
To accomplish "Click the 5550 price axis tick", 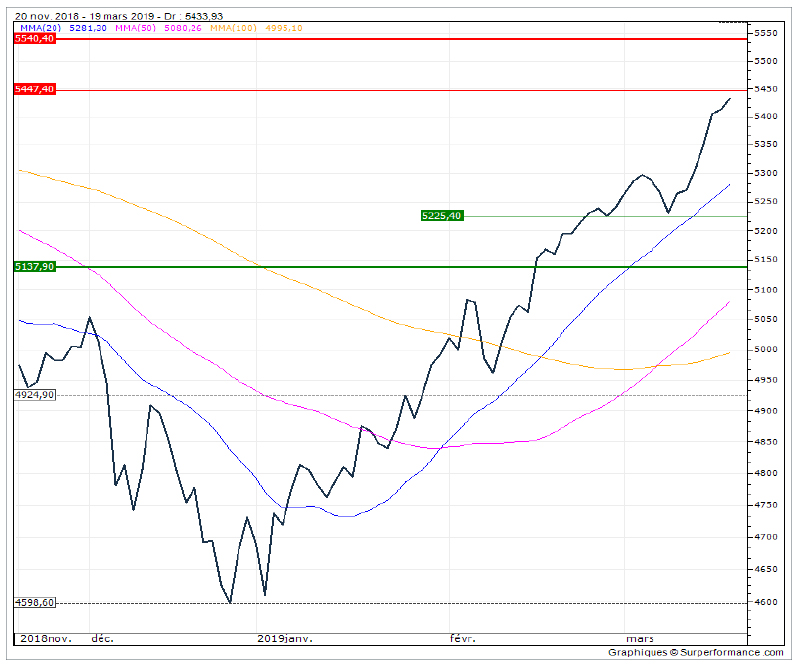I will point(766,33).
